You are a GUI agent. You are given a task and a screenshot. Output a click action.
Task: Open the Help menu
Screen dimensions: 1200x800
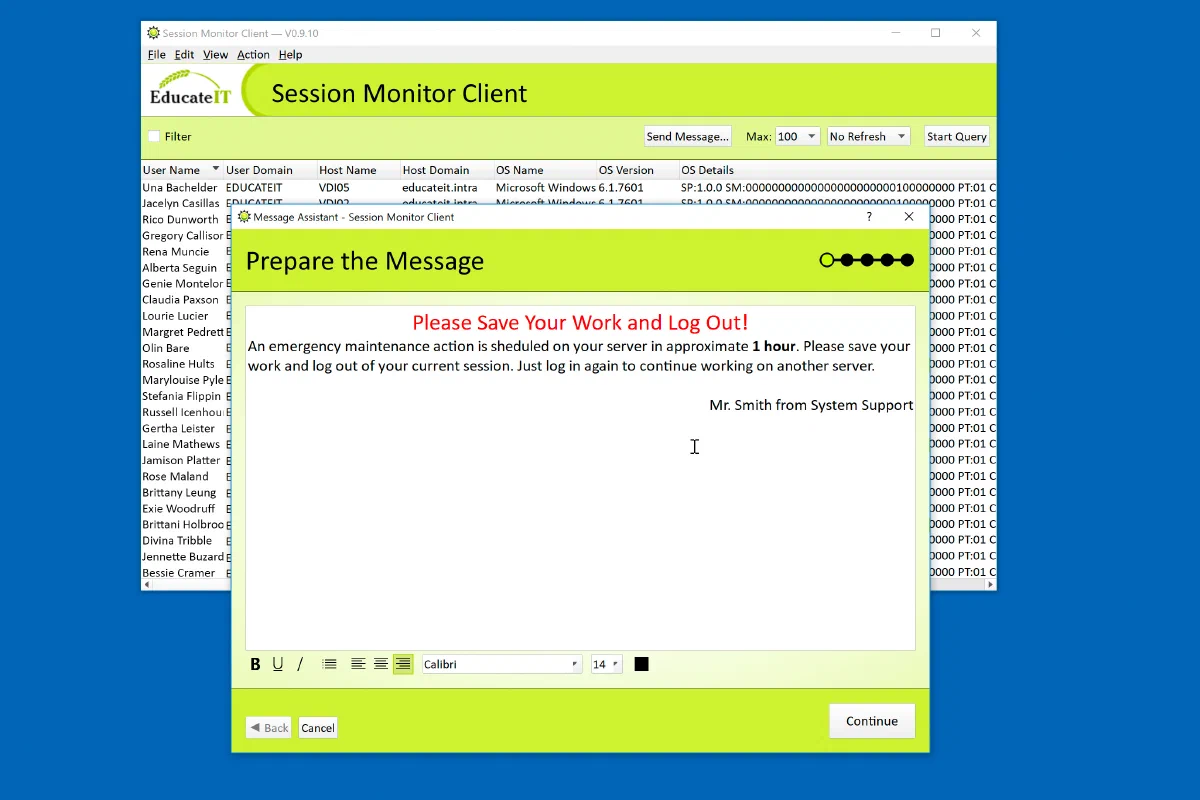[290, 55]
